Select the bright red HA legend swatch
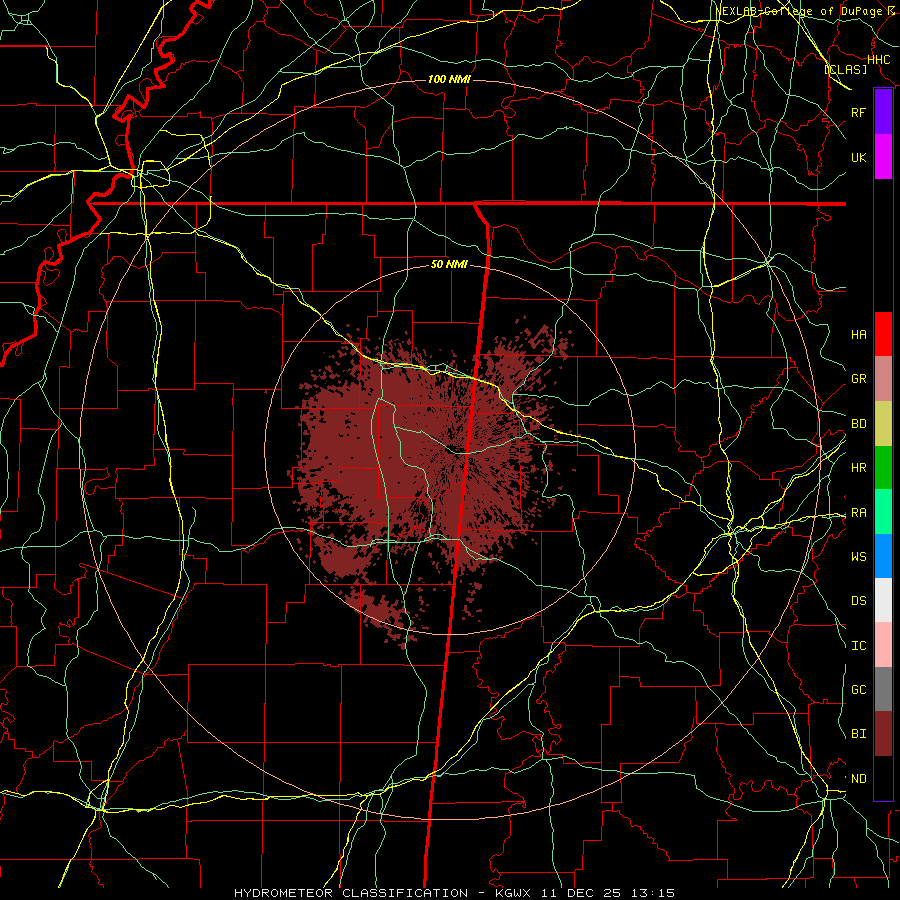Image resolution: width=900 pixels, height=900 pixels. (x=883, y=334)
